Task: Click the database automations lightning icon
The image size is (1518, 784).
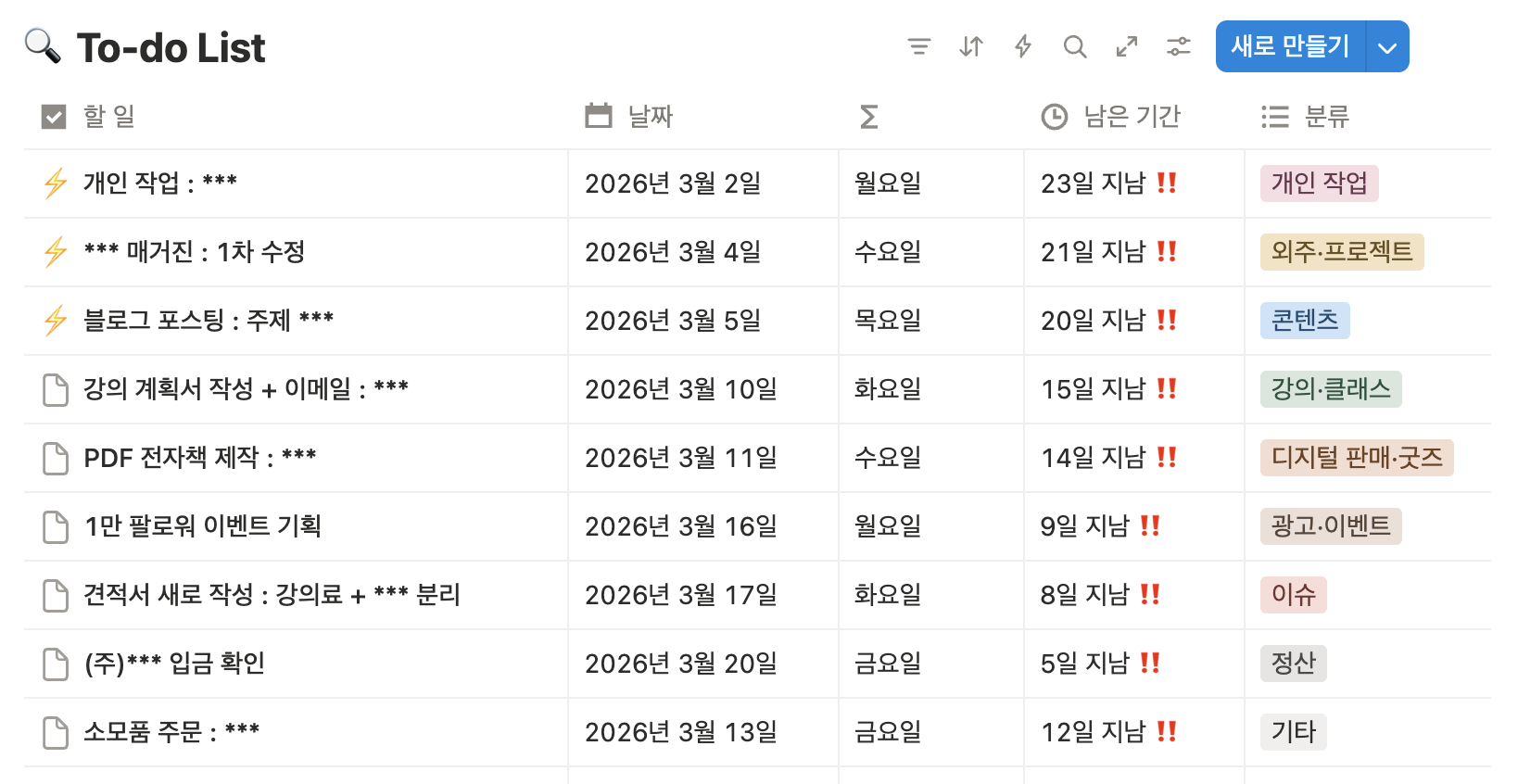Action: [x=1023, y=46]
